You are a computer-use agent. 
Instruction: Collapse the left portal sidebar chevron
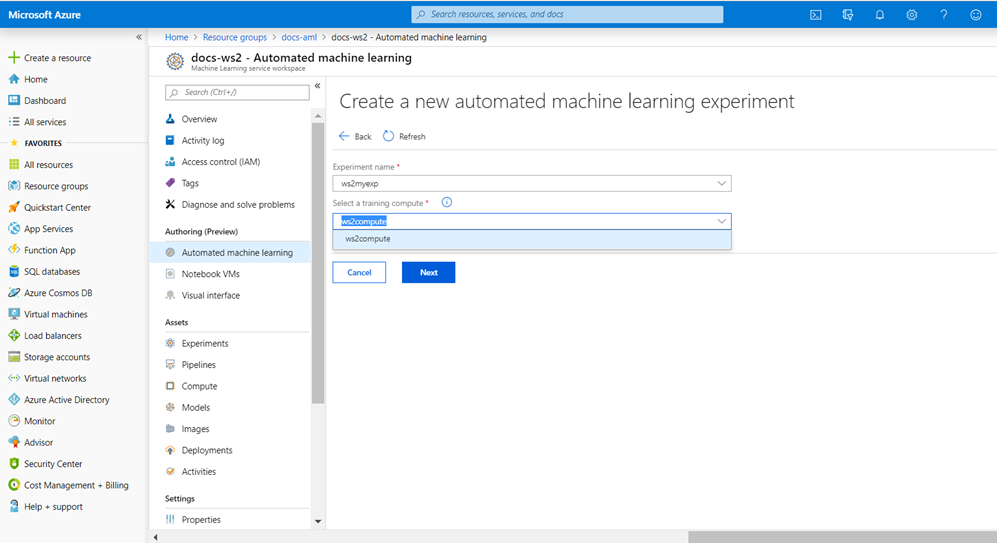tap(139, 37)
